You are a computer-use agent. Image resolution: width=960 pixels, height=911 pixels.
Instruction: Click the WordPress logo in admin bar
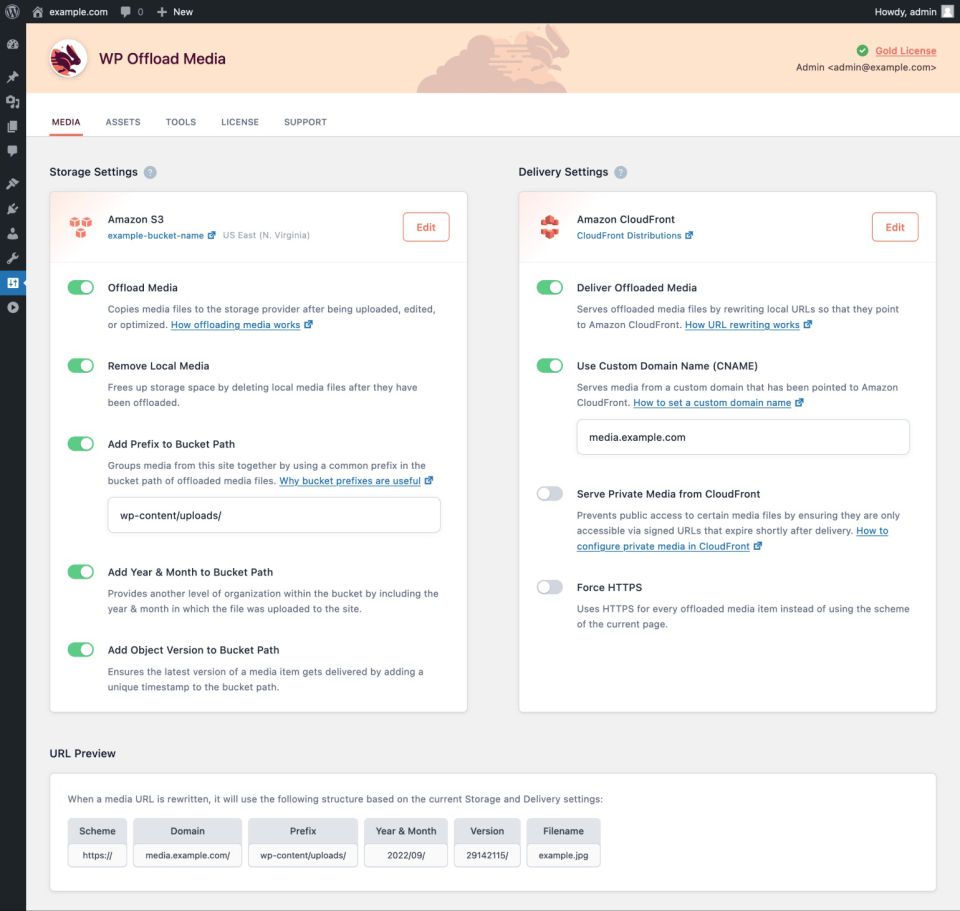(12, 11)
